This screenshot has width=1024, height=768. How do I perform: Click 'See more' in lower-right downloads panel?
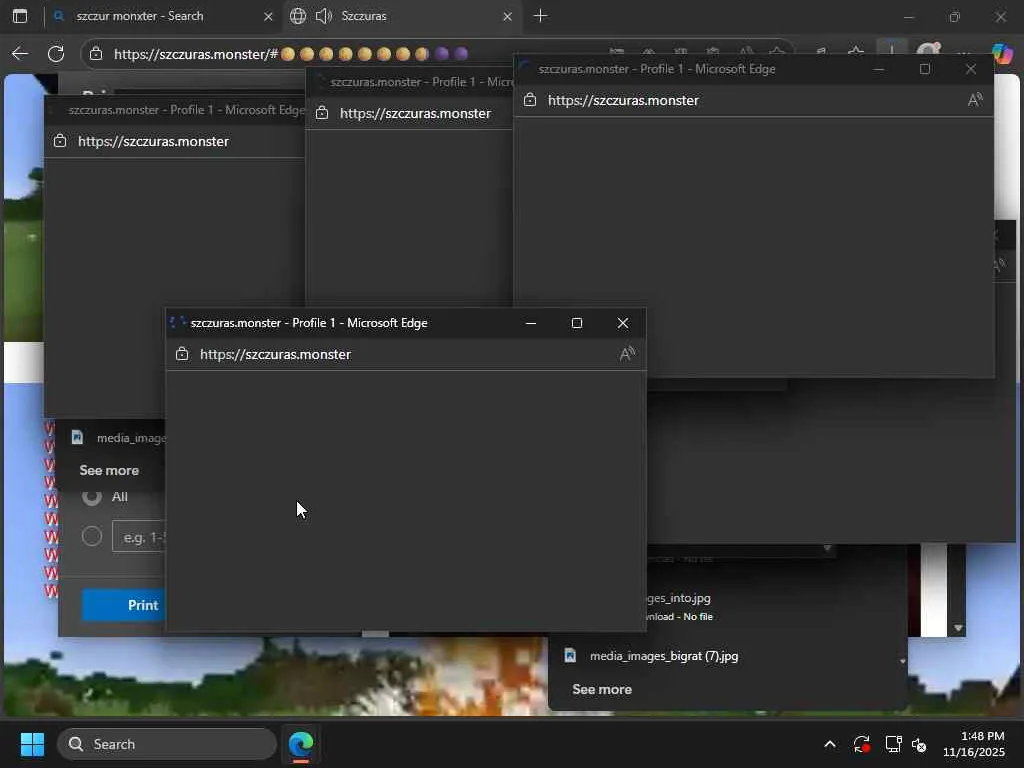[602, 690]
